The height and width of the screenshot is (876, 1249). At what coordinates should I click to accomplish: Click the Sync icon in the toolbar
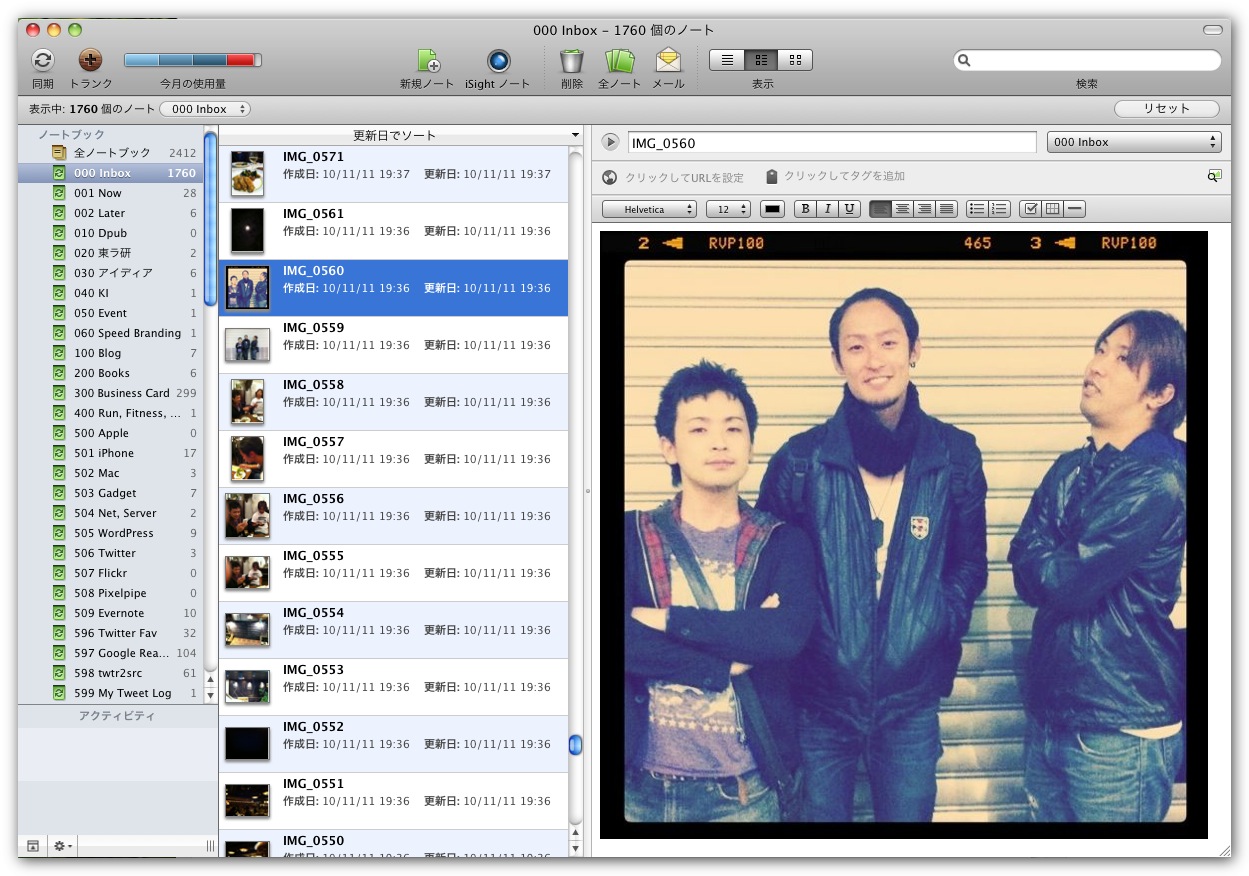42,61
